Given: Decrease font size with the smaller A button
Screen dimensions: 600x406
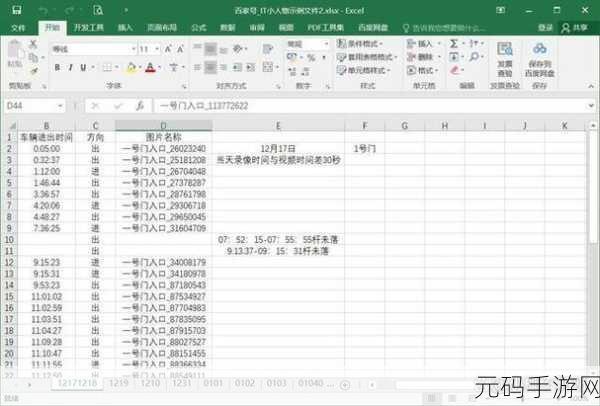Looking at the screenshot, I should pos(180,49).
